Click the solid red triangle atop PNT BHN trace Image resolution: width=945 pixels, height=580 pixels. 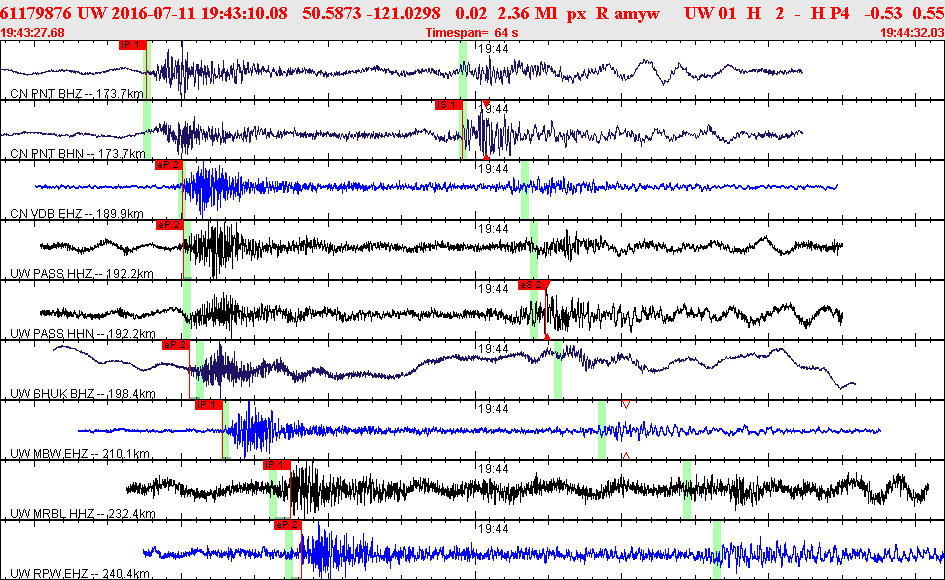(x=486, y=104)
